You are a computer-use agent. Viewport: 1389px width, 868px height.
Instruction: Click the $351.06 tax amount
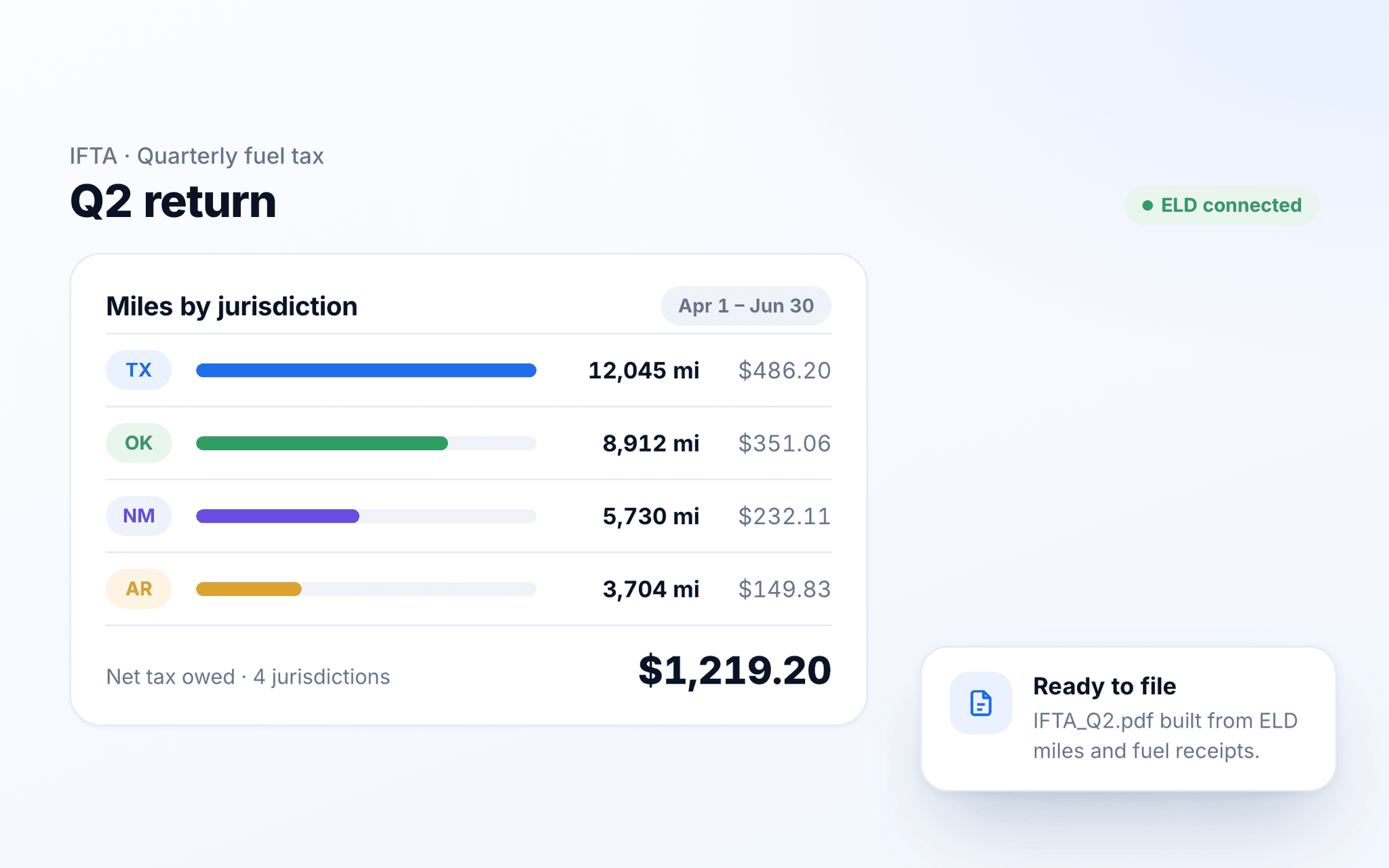785,443
